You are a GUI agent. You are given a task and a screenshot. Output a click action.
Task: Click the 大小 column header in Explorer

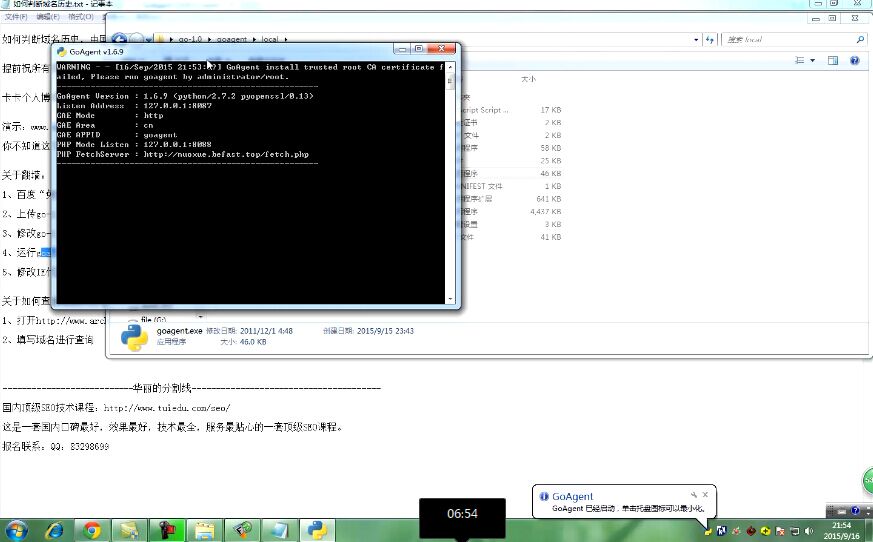pos(528,78)
